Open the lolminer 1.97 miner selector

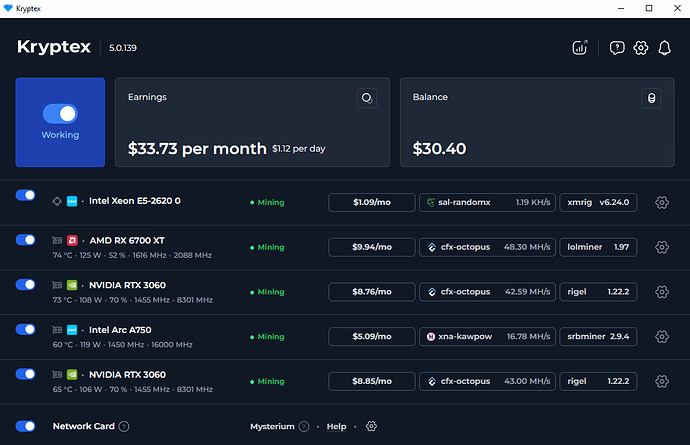[x=598, y=247]
